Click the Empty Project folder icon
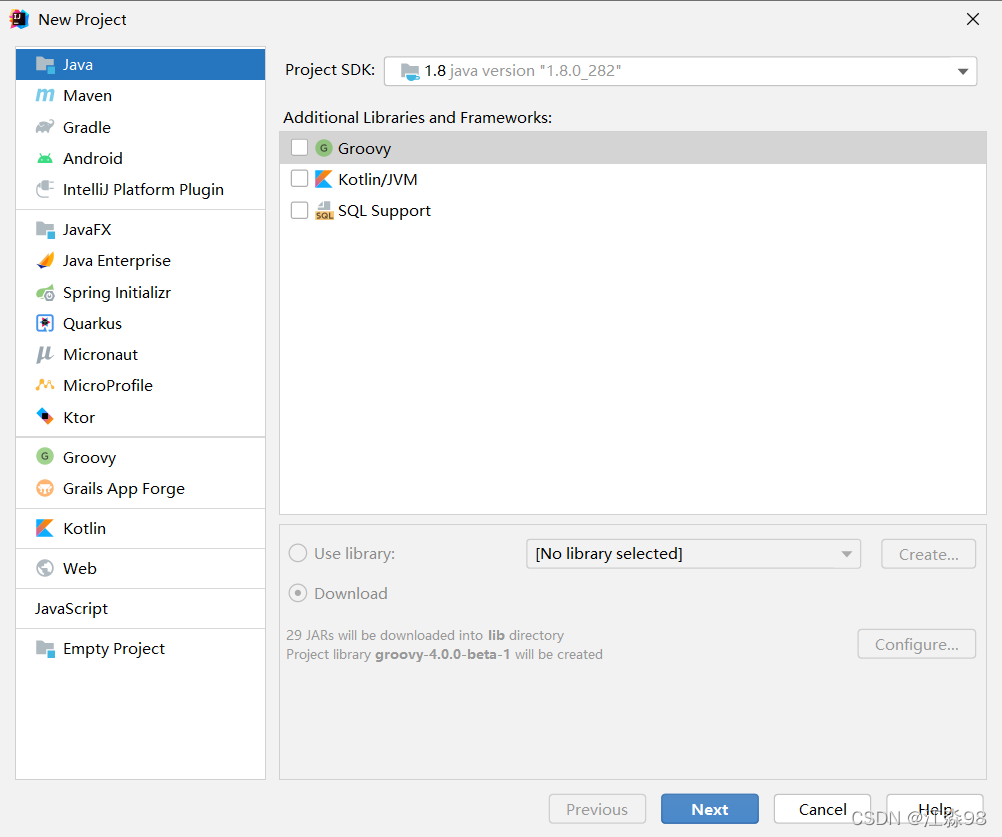The height and width of the screenshot is (837, 1002). pyautogui.click(x=45, y=649)
